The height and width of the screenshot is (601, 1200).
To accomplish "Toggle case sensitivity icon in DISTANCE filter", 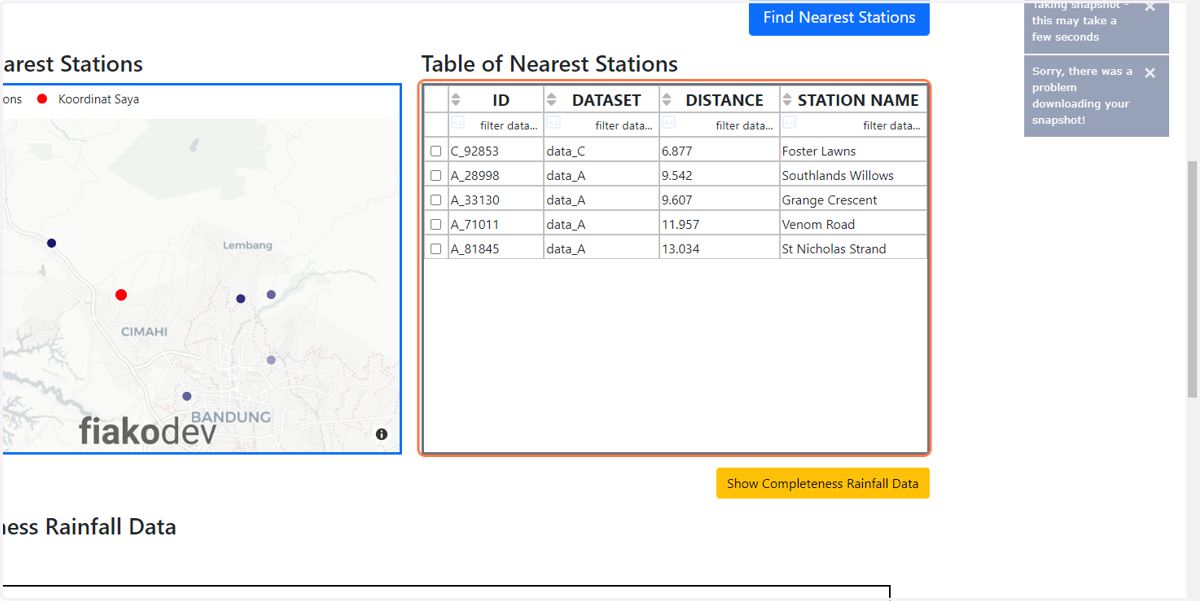I will 669,123.
